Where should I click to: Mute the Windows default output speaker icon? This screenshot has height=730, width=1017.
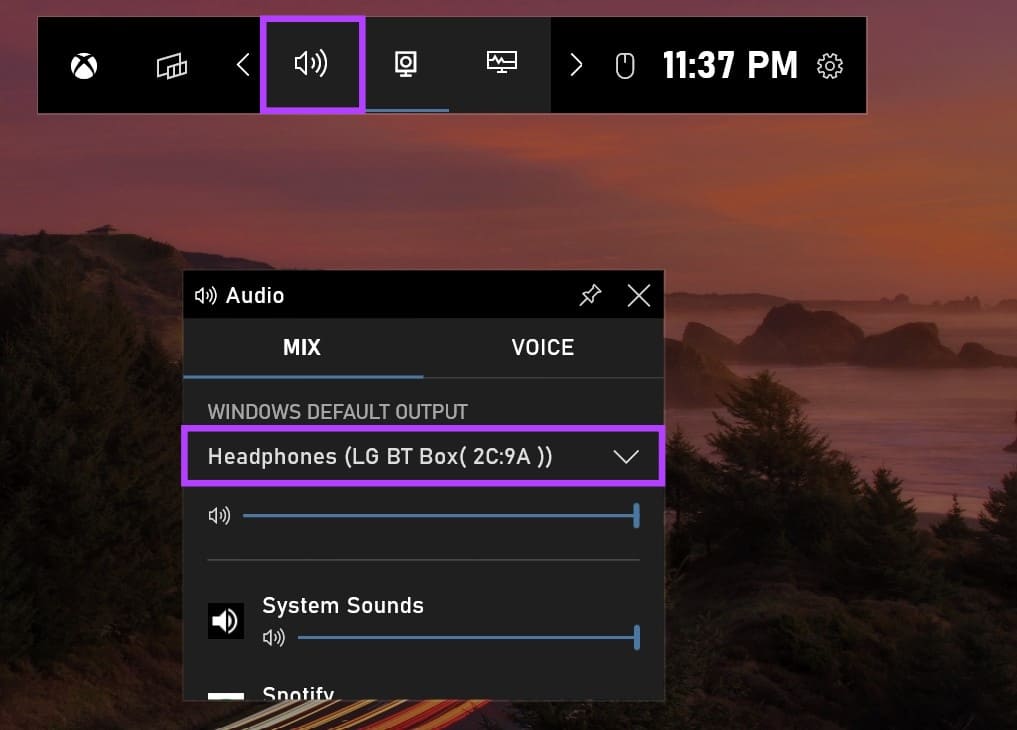point(218,516)
